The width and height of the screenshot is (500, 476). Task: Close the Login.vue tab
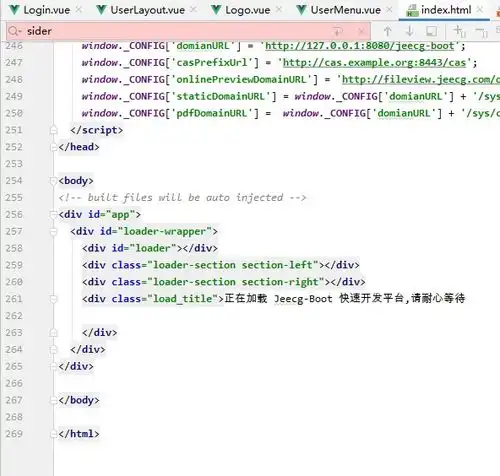click(x=79, y=10)
